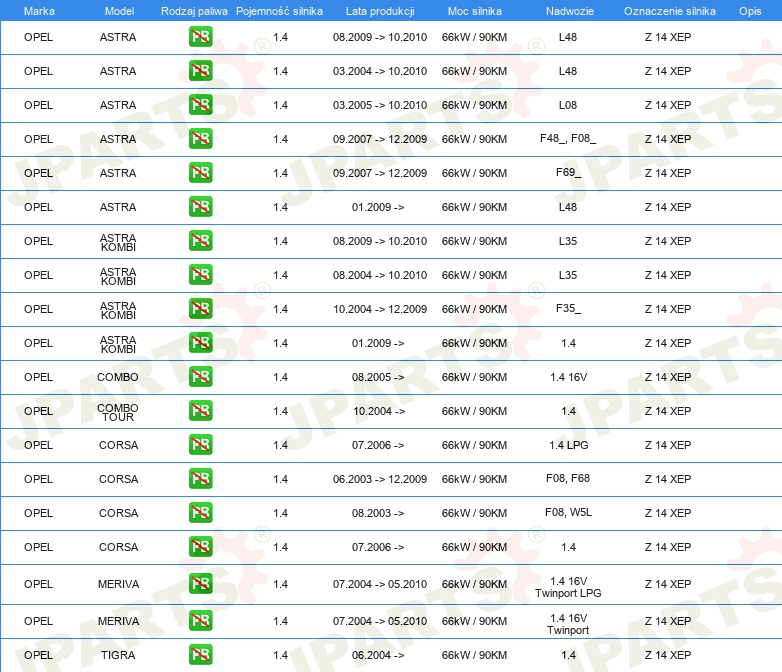Click fuel icon for MERIVA Twinport LPG
The height and width of the screenshot is (672, 782).
pos(200,583)
